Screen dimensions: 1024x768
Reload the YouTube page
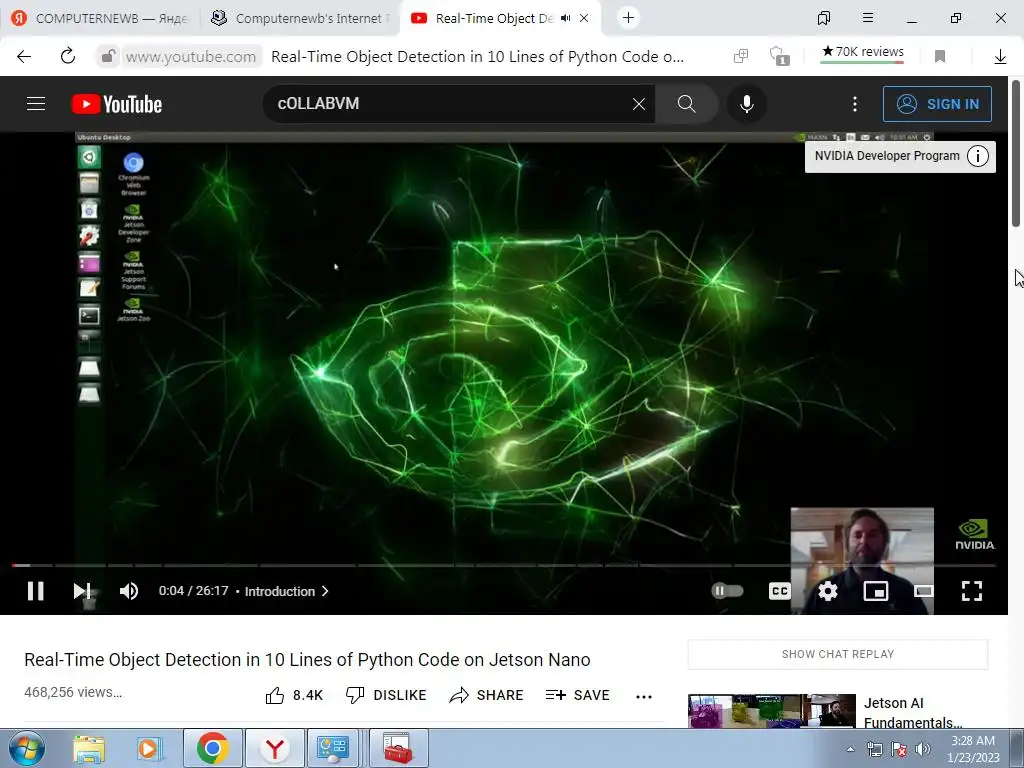click(x=68, y=57)
